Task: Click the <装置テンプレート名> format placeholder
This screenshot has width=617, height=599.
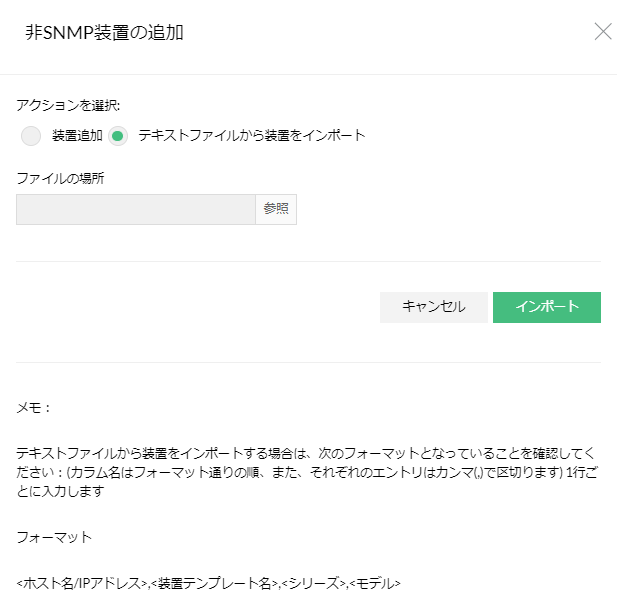Action: point(213,582)
